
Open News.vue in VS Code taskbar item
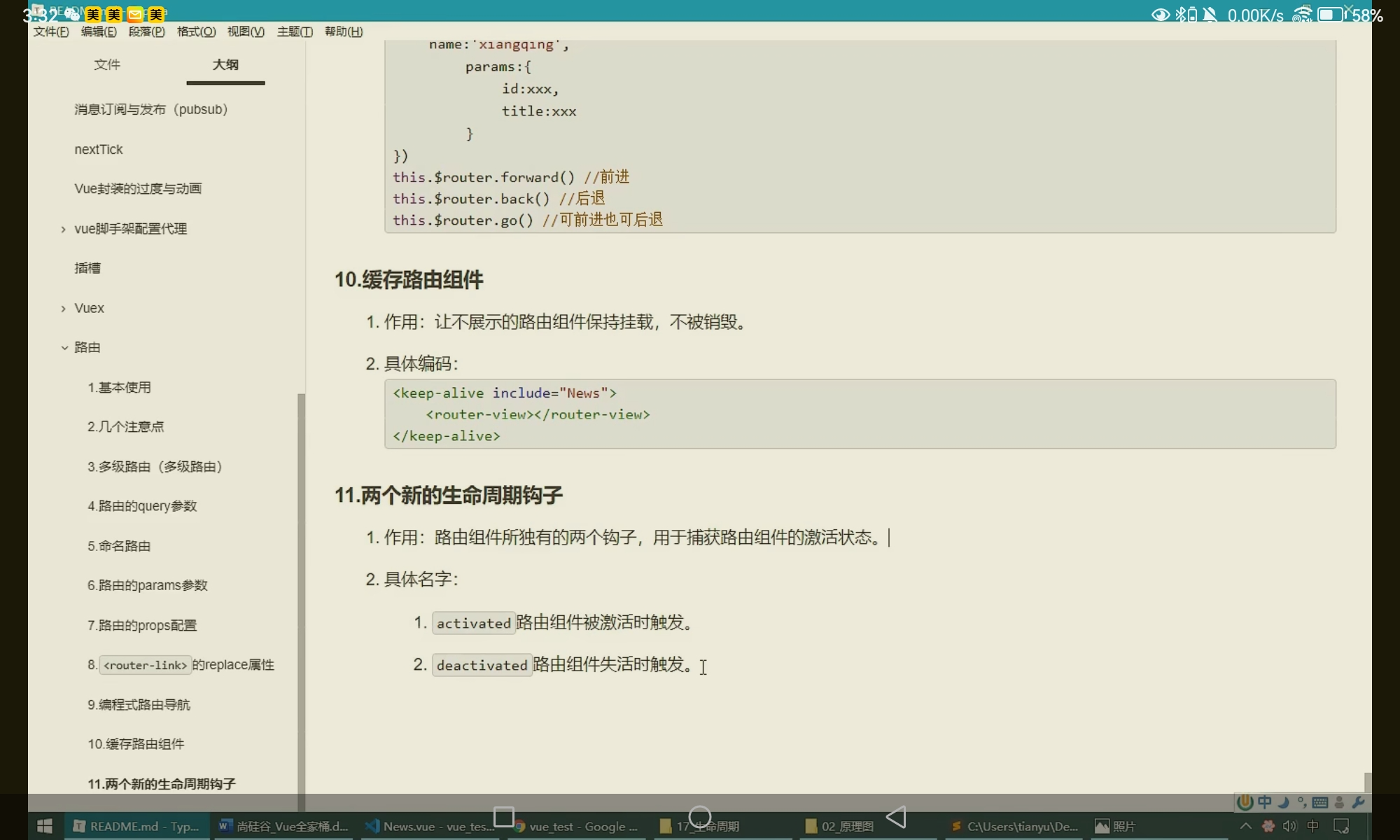pos(428,826)
